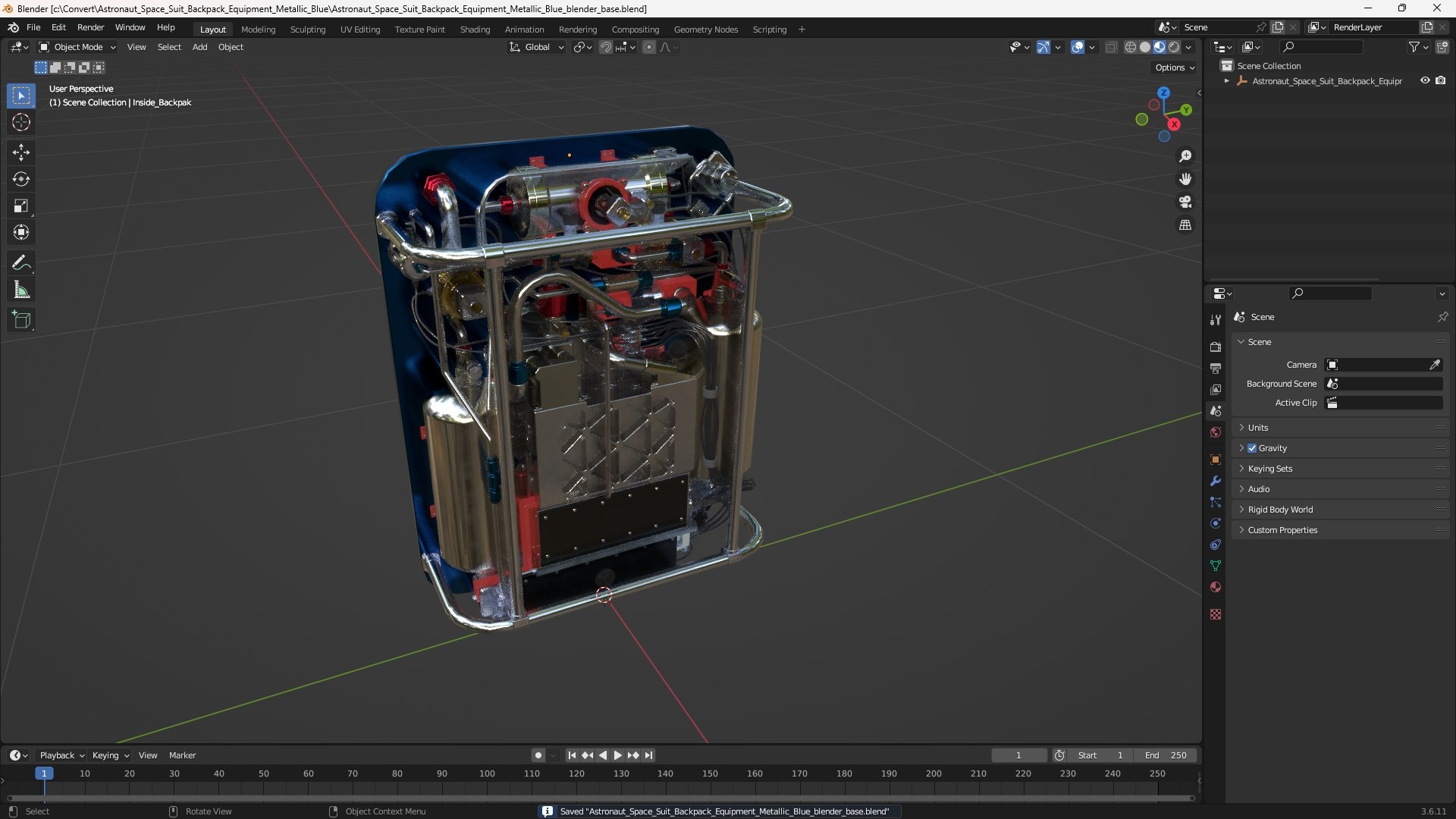
Task: Disable Astronaut collection in renders
Action: 1441,80
